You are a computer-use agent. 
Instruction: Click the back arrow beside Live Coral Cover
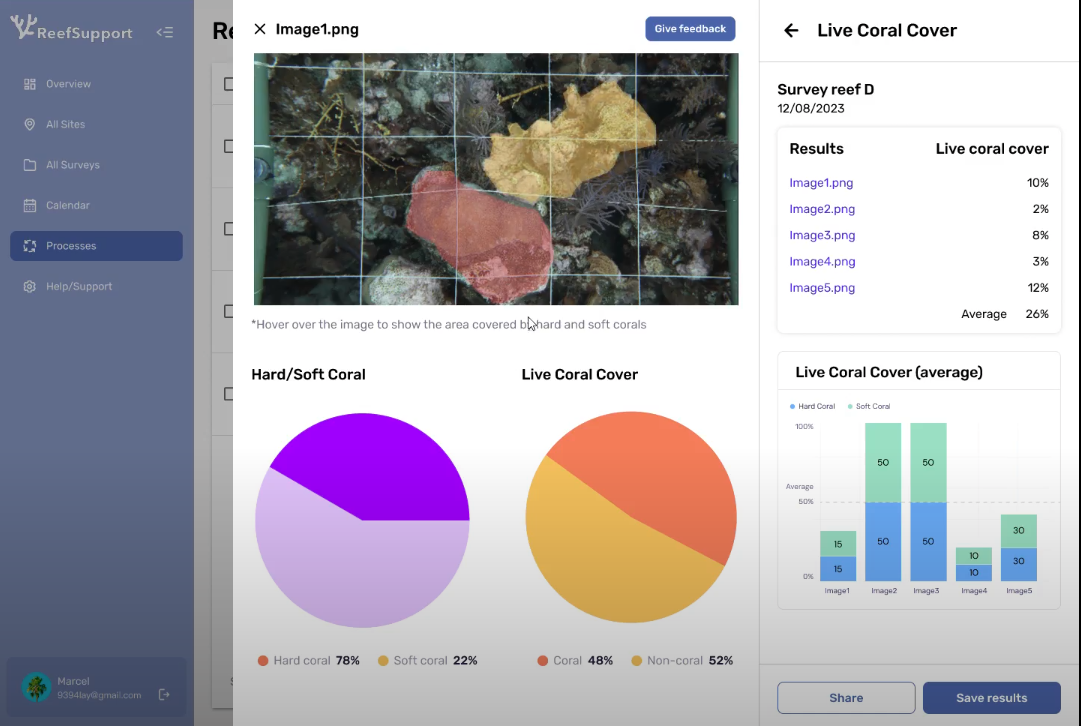point(791,31)
